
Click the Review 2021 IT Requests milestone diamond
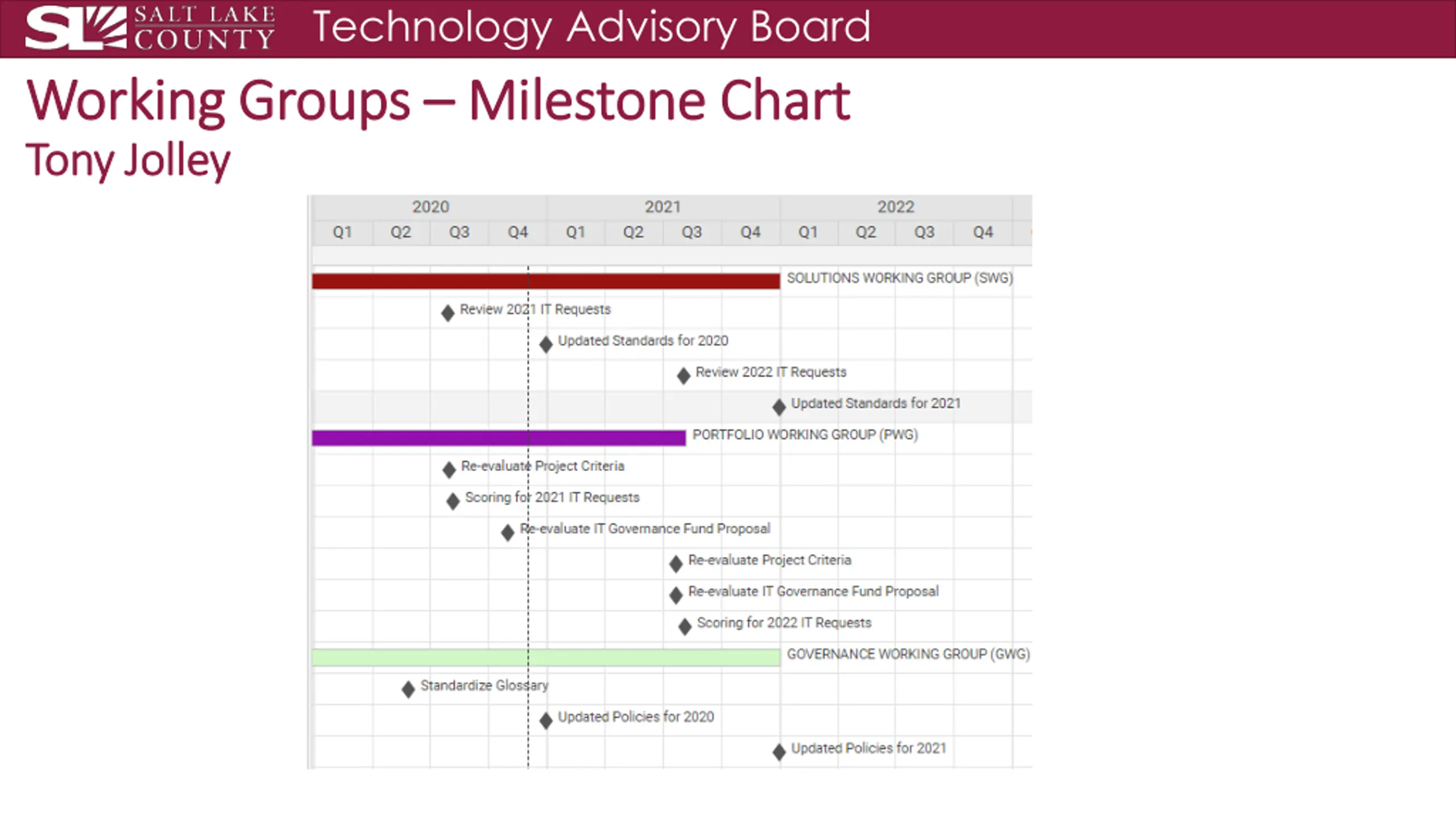448,313
